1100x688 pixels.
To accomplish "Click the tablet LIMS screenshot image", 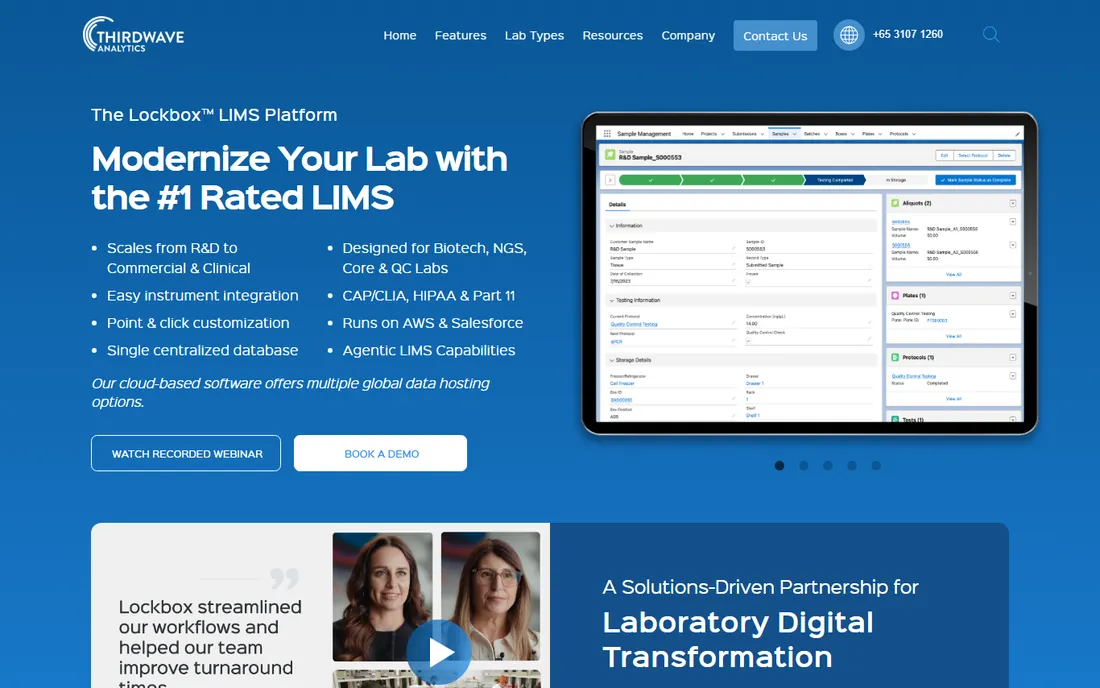I will coord(810,274).
